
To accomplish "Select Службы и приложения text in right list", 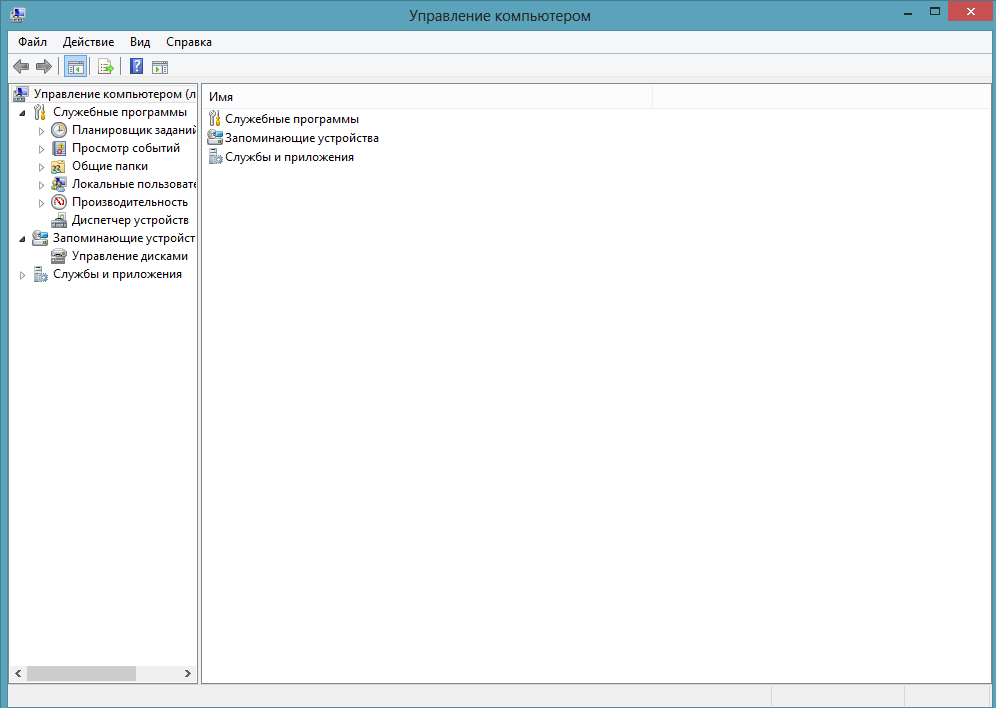I will tap(290, 157).
